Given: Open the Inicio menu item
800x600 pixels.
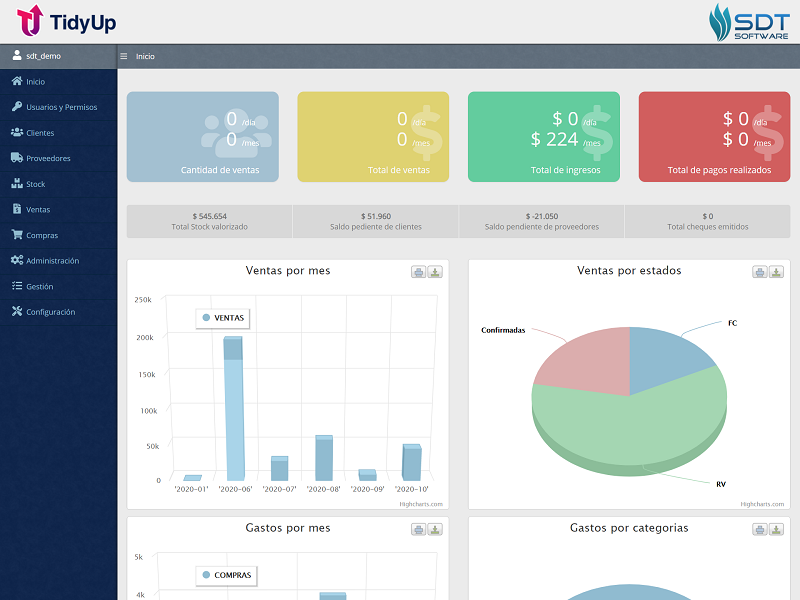Looking at the screenshot, I should click(x=59, y=82).
